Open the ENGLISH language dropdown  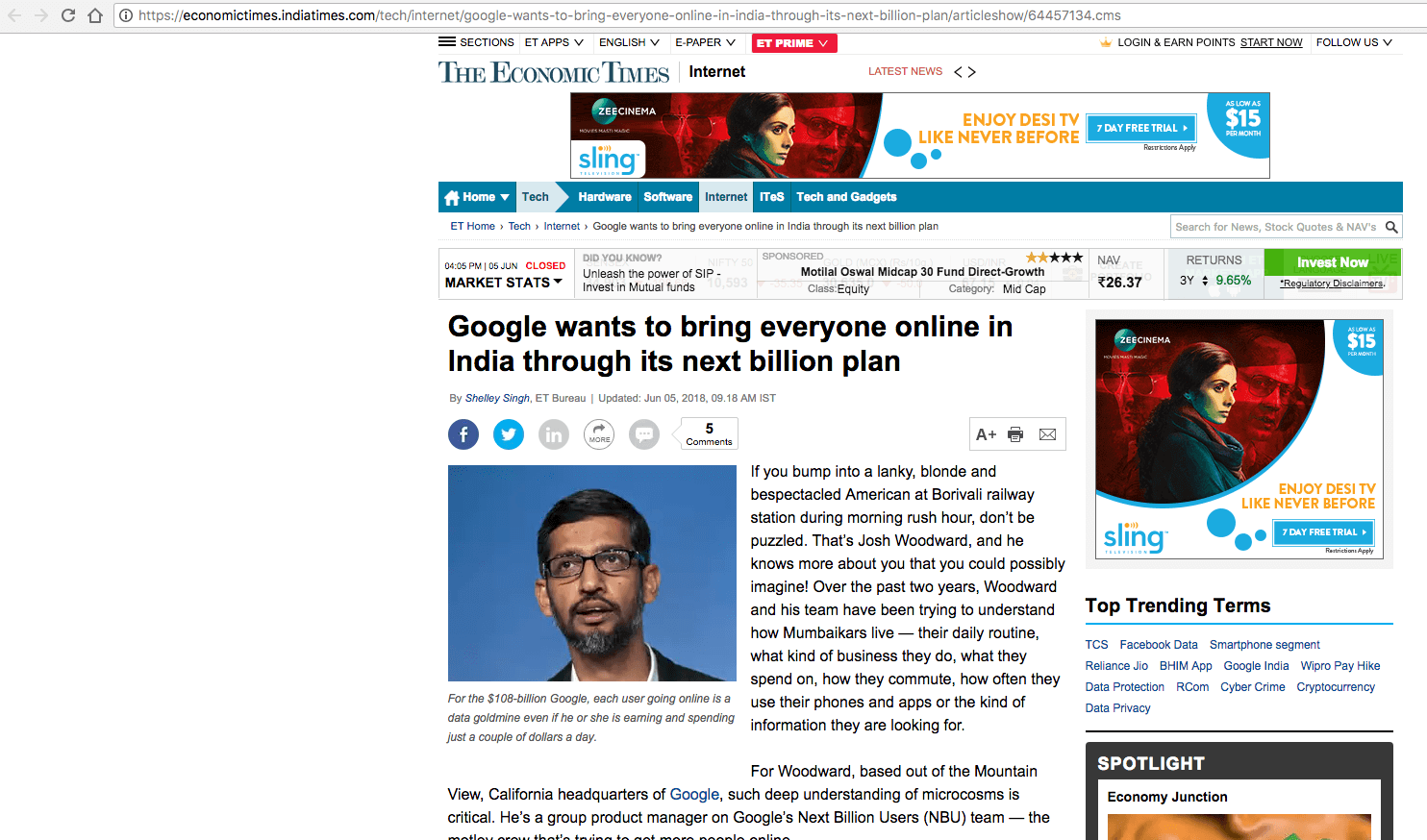pyautogui.click(x=630, y=41)
